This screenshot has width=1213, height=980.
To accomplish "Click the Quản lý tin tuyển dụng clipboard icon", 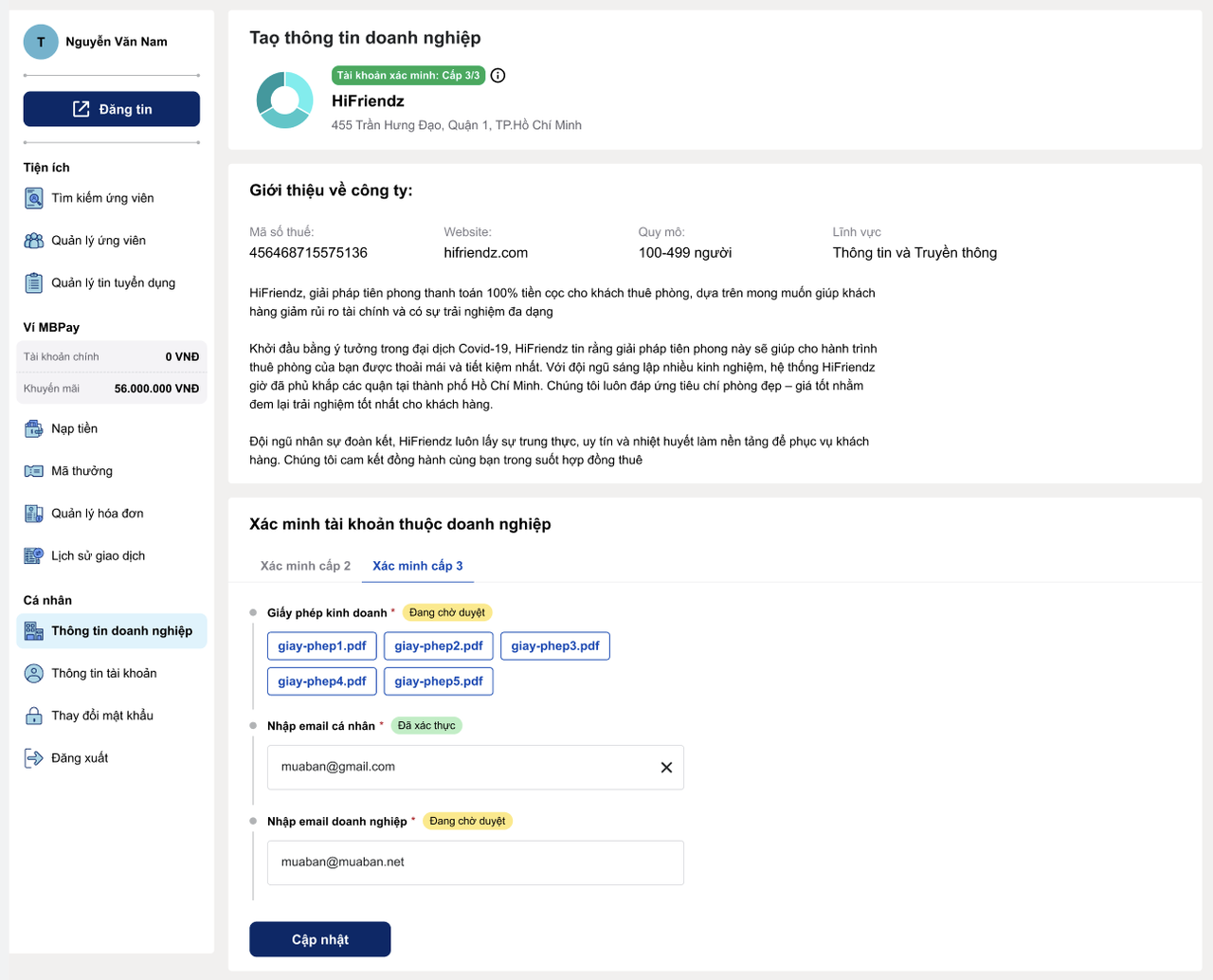I will 34,283.
